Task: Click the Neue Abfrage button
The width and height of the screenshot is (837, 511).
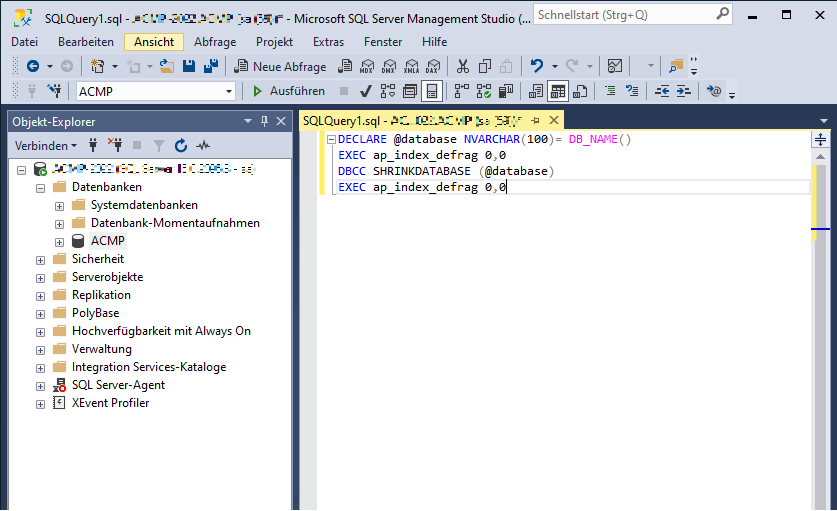Action: pos(280,66)
